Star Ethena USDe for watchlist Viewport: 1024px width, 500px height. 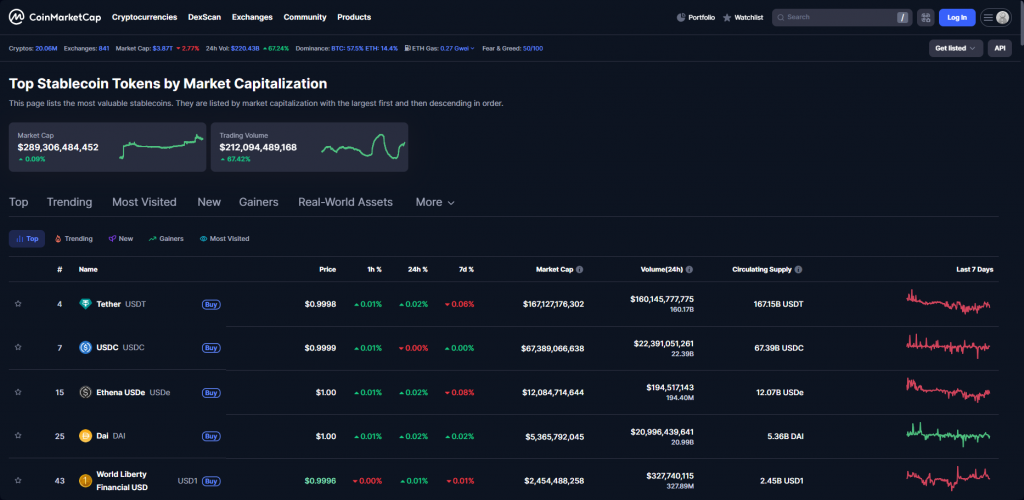pos(18,392)
